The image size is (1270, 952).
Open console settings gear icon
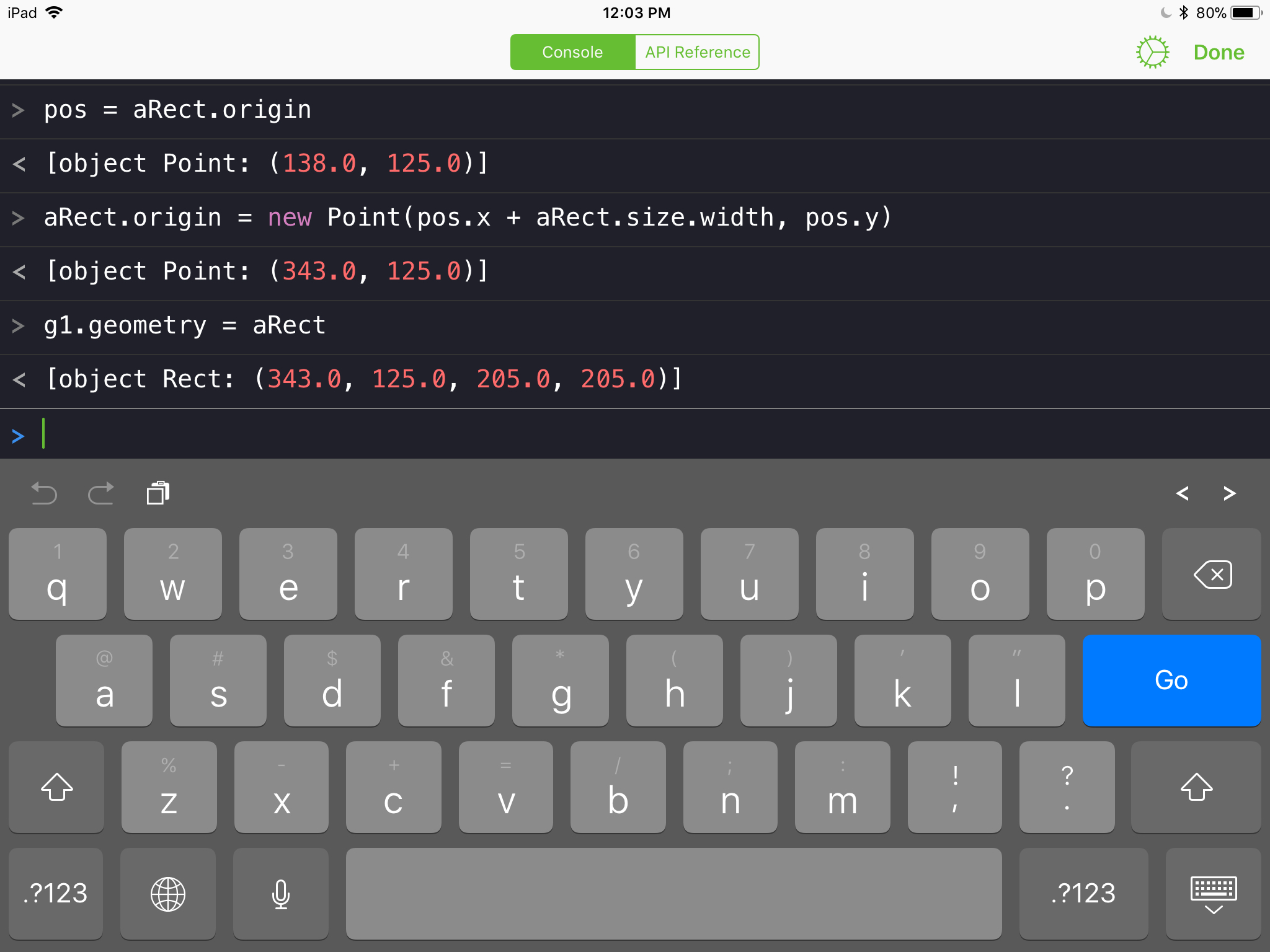click(1152, 52)
